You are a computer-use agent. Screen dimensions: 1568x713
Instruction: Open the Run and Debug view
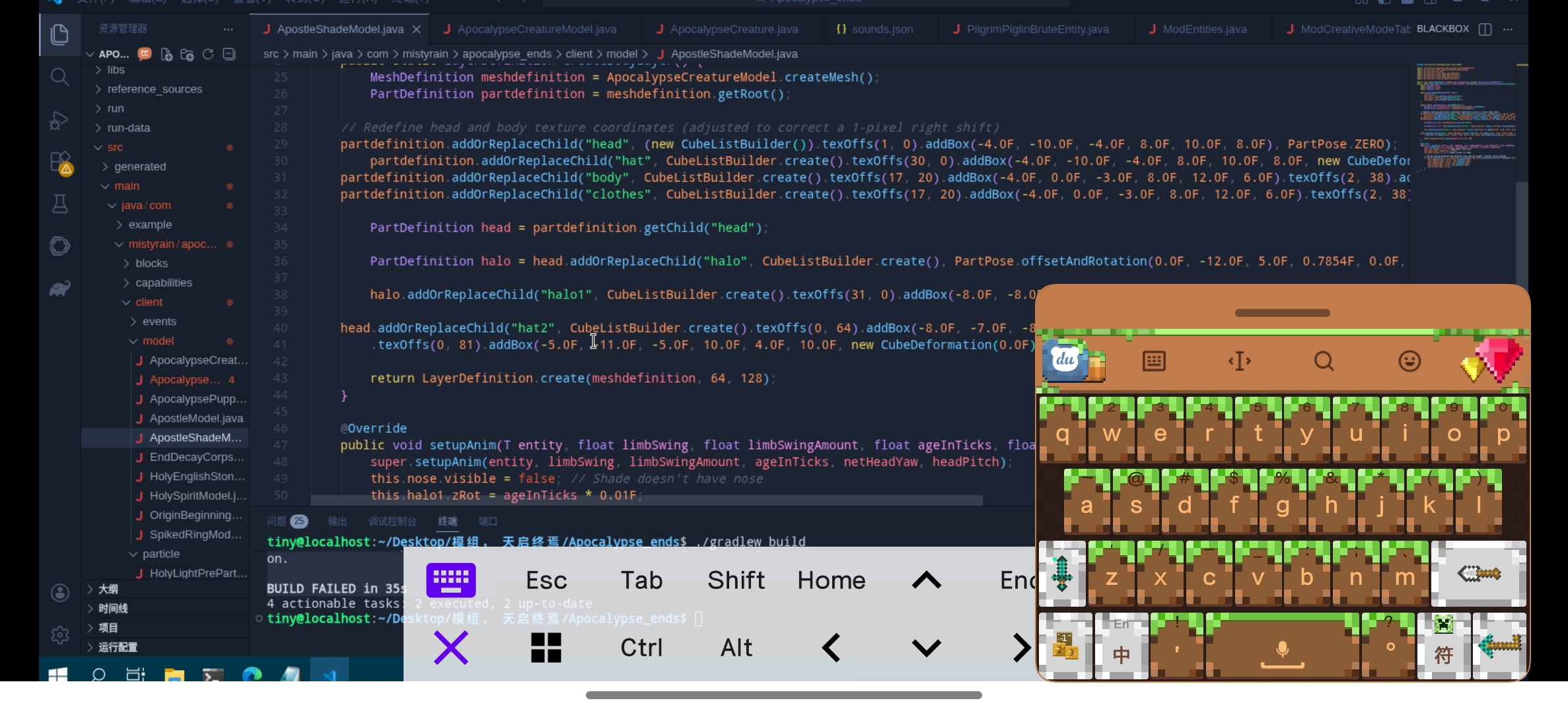click(x=59, y=119)
